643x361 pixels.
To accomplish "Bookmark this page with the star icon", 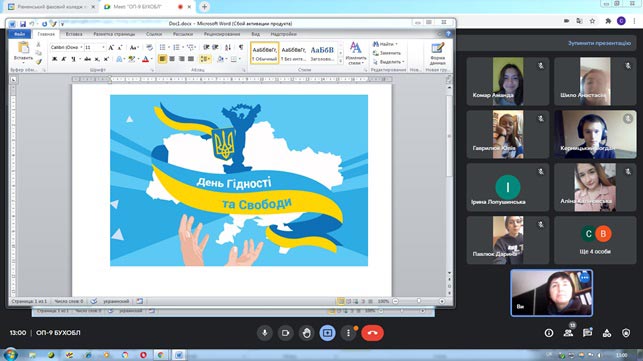I will click(592, 21).
